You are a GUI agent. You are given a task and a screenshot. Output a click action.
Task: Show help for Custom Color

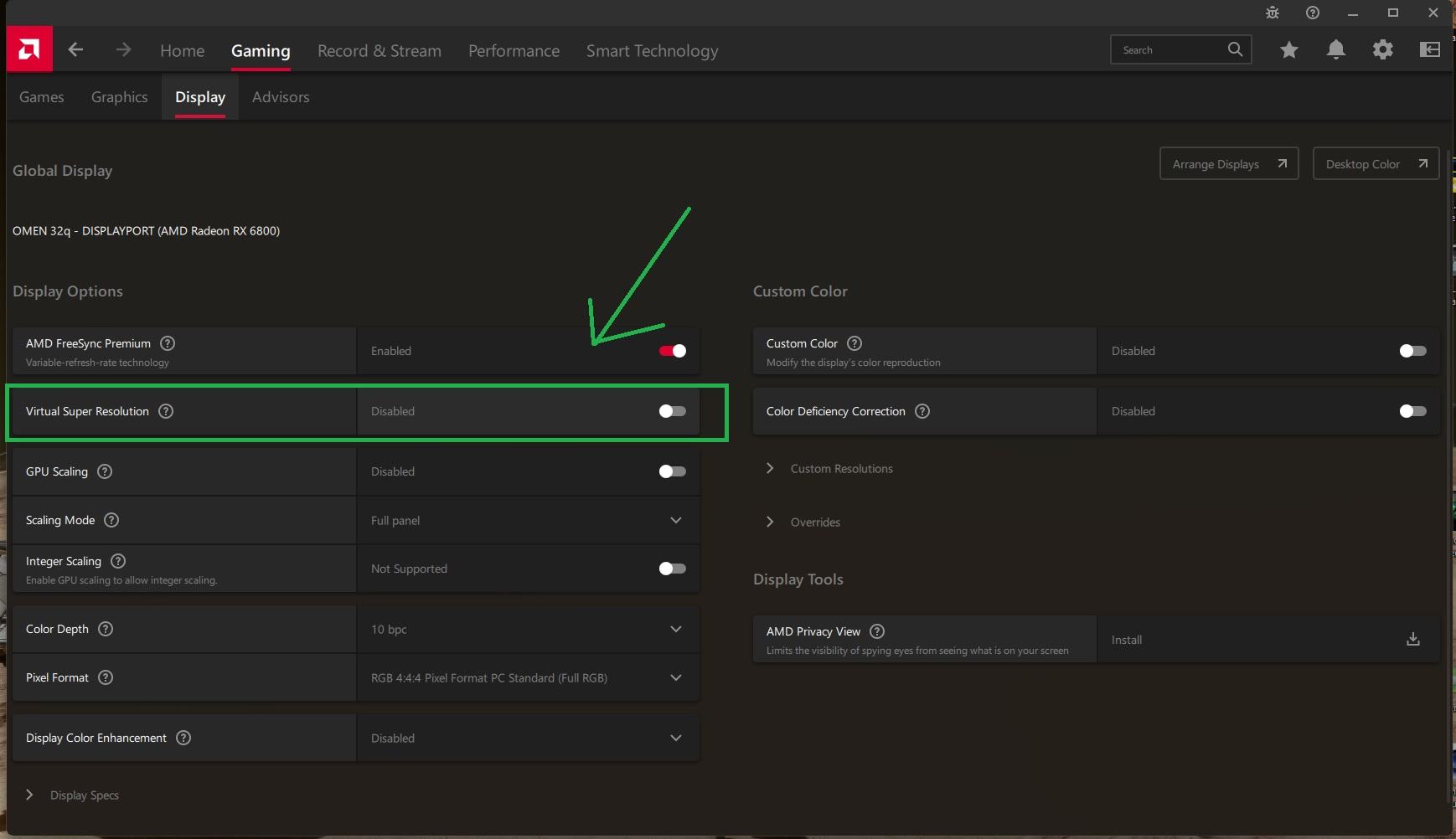point(854,343)
